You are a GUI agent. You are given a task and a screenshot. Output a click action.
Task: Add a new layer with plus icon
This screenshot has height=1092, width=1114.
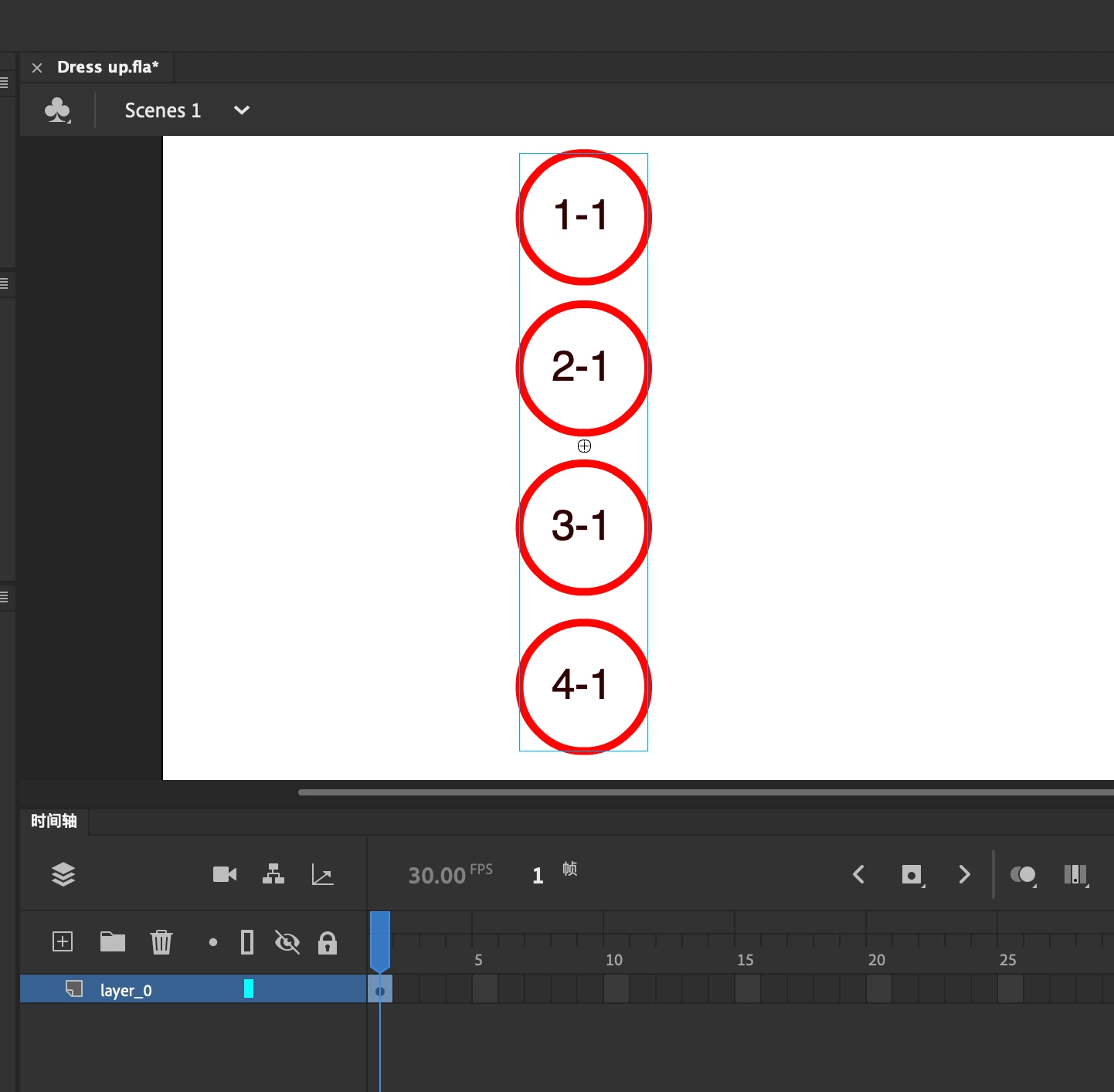pos(63,941)
